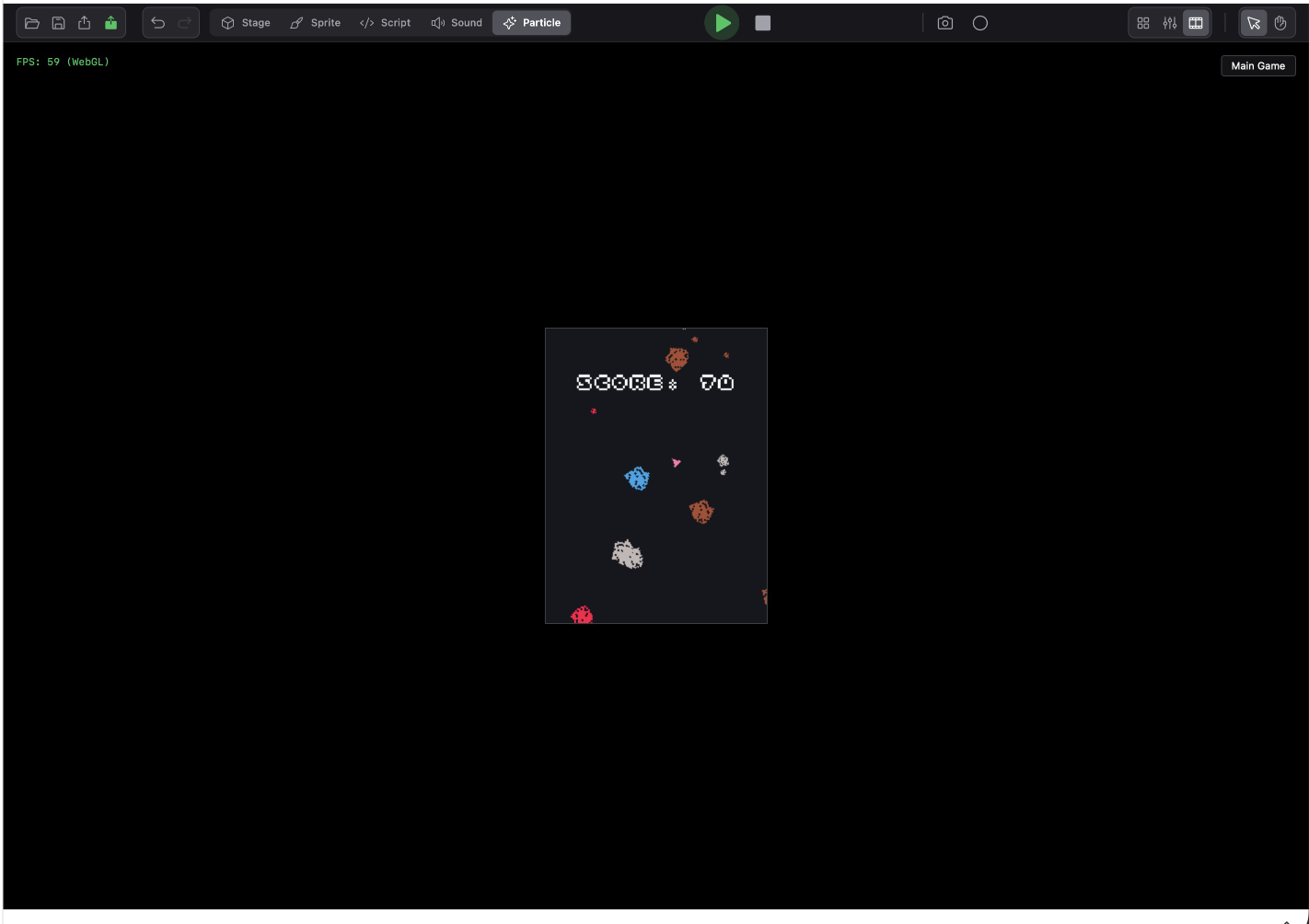Viewport: 1309px width, 924px height.
Task: Click the blue asteroid in game
Action: [637, 479]
